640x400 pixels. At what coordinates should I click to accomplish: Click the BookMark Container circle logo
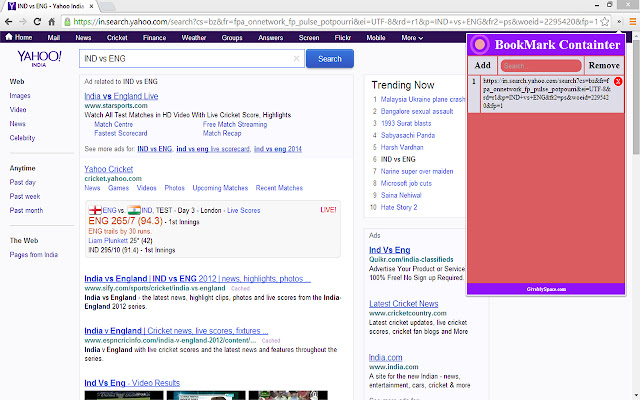[480, 44]
